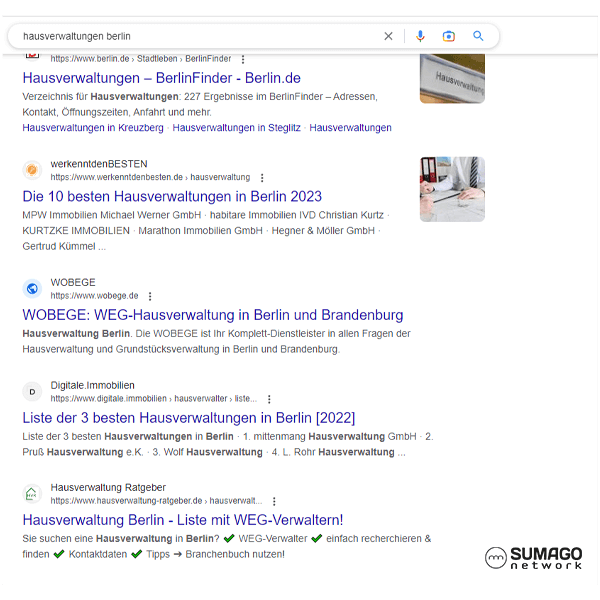Follow the Hausverwaltungen in Steglitz sitelink

pyautogui.click(x=236, y=127)
